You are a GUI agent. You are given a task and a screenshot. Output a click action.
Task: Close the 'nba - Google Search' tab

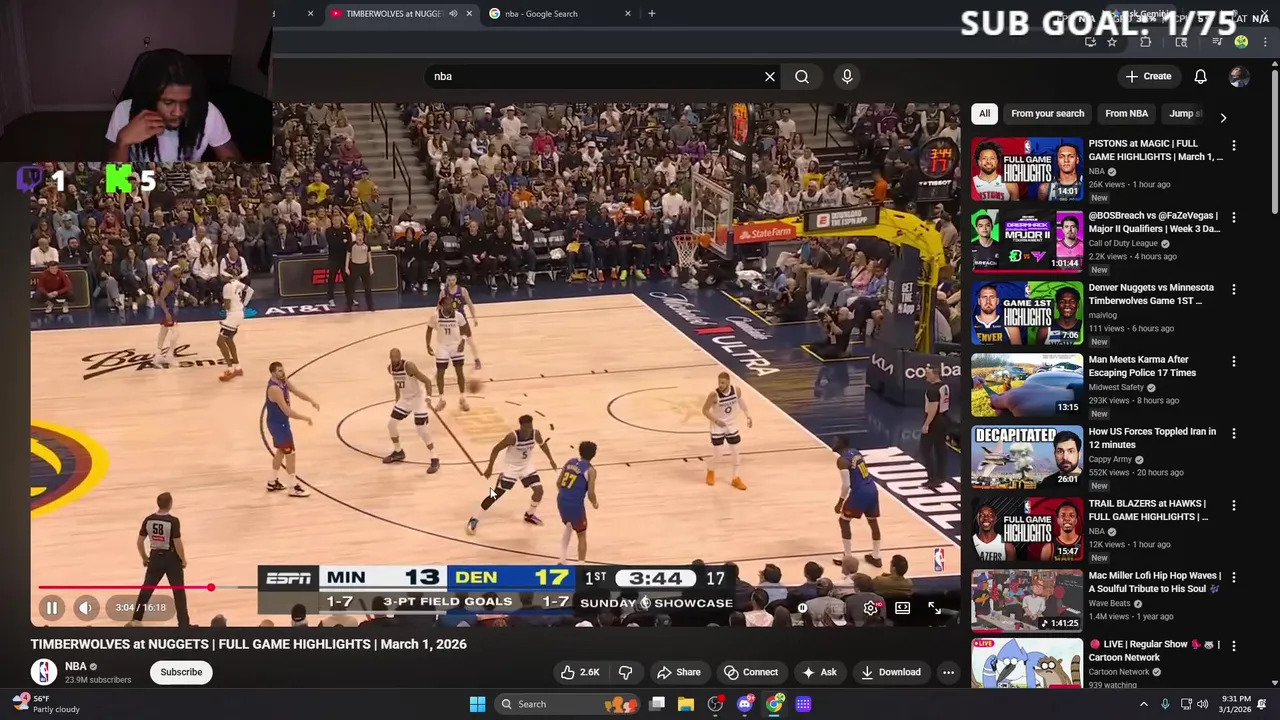pyautogui.click(x=628, y=14)
